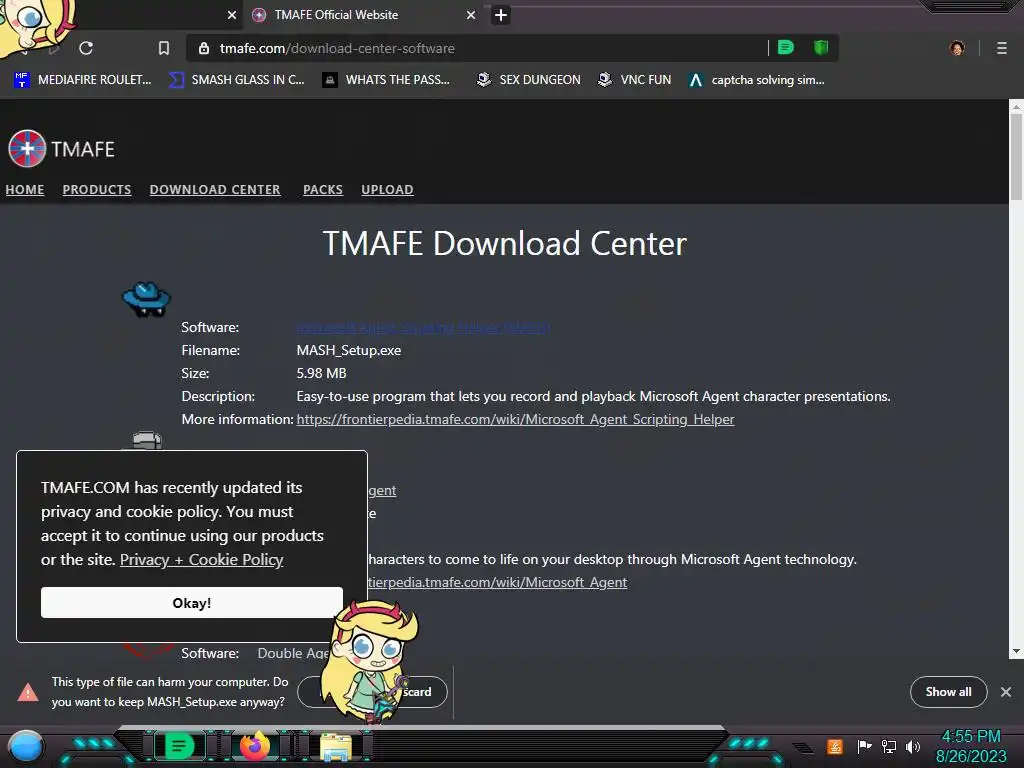Image resolution: width=1024 pixels, height=768 pixels.
Task: Reload the page with the refresh icon
Action: (x=86, y=48)
